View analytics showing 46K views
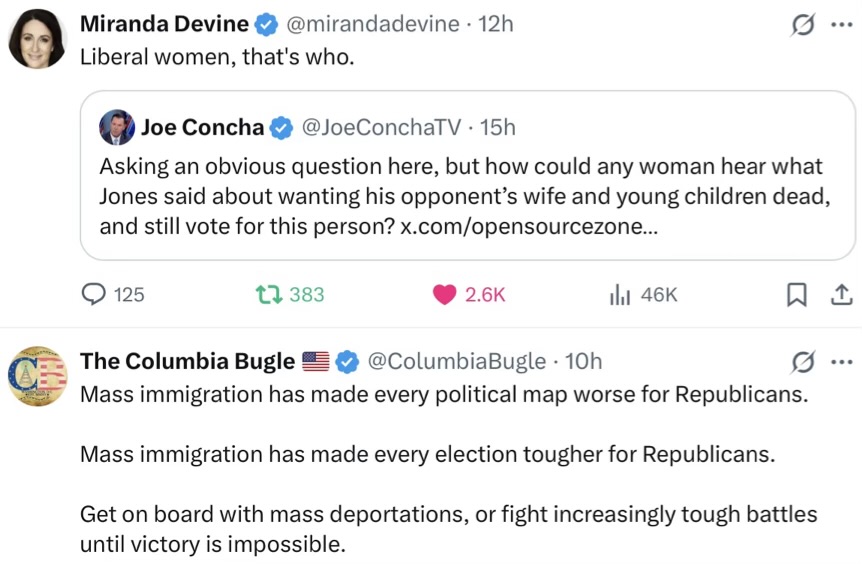The image size is (862, 564). (x=621, y=294)
